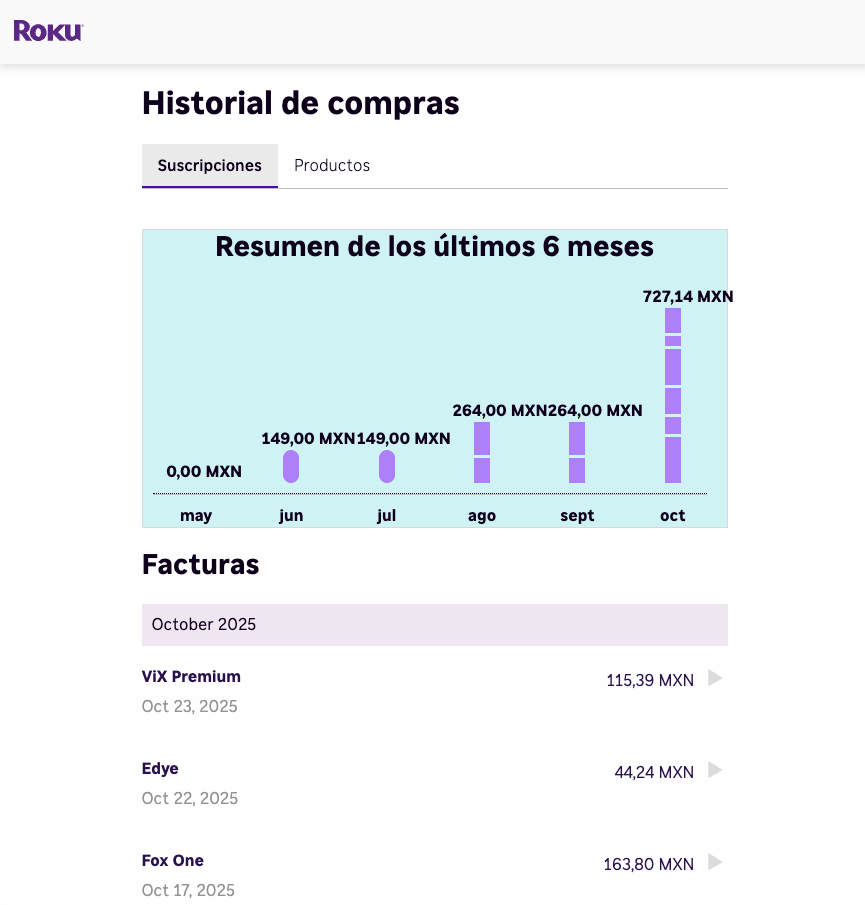Click the Facturas heading
The image size is (865, 905).
[x=200, y=564]
